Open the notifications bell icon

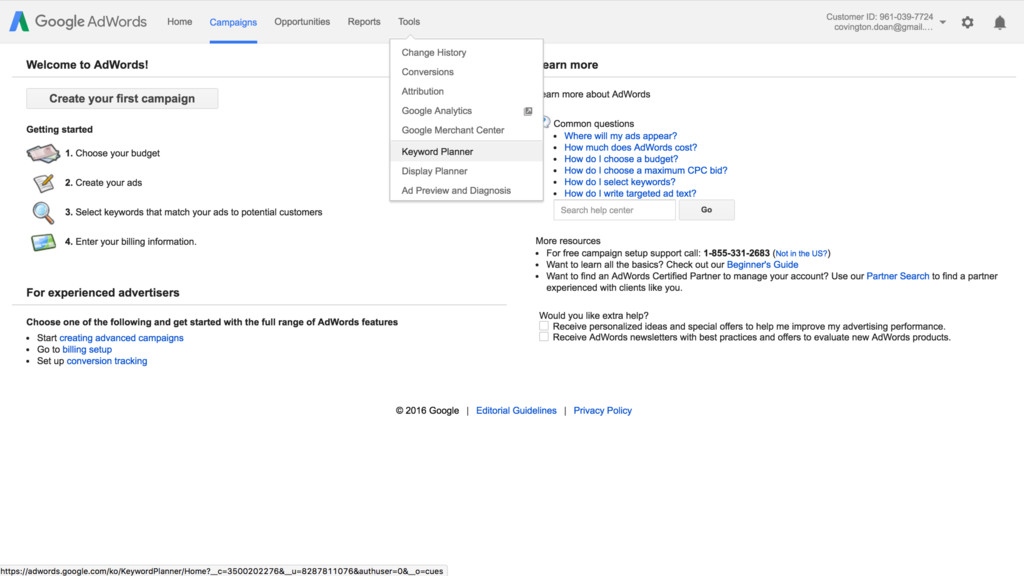(999, 23)
